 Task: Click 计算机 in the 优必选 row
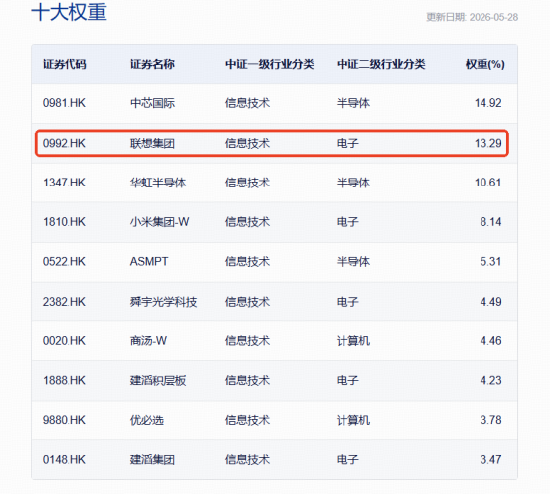[x=353, y=420]
